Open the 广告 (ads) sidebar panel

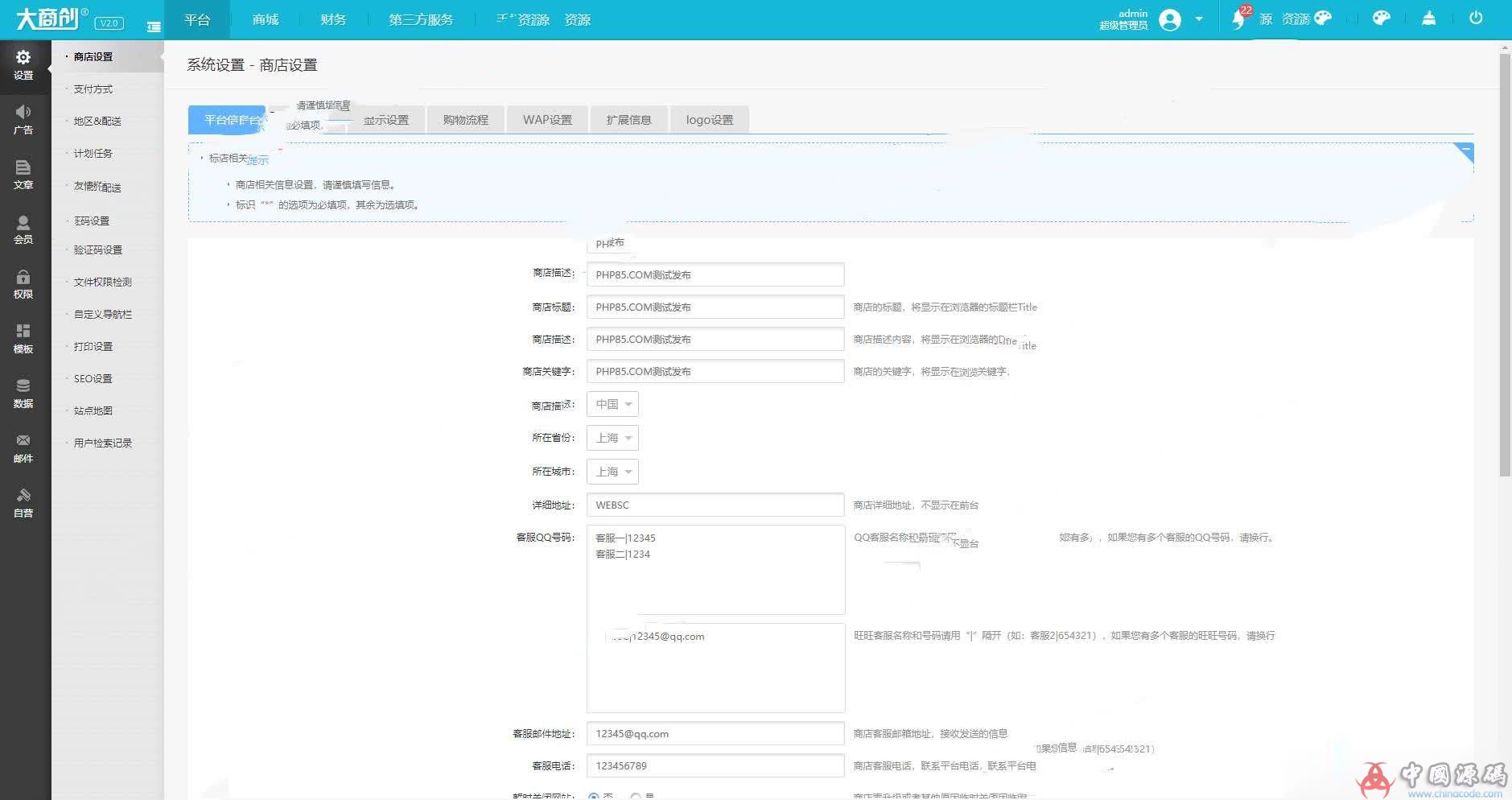pyautogui.click(x=23, y=119)
